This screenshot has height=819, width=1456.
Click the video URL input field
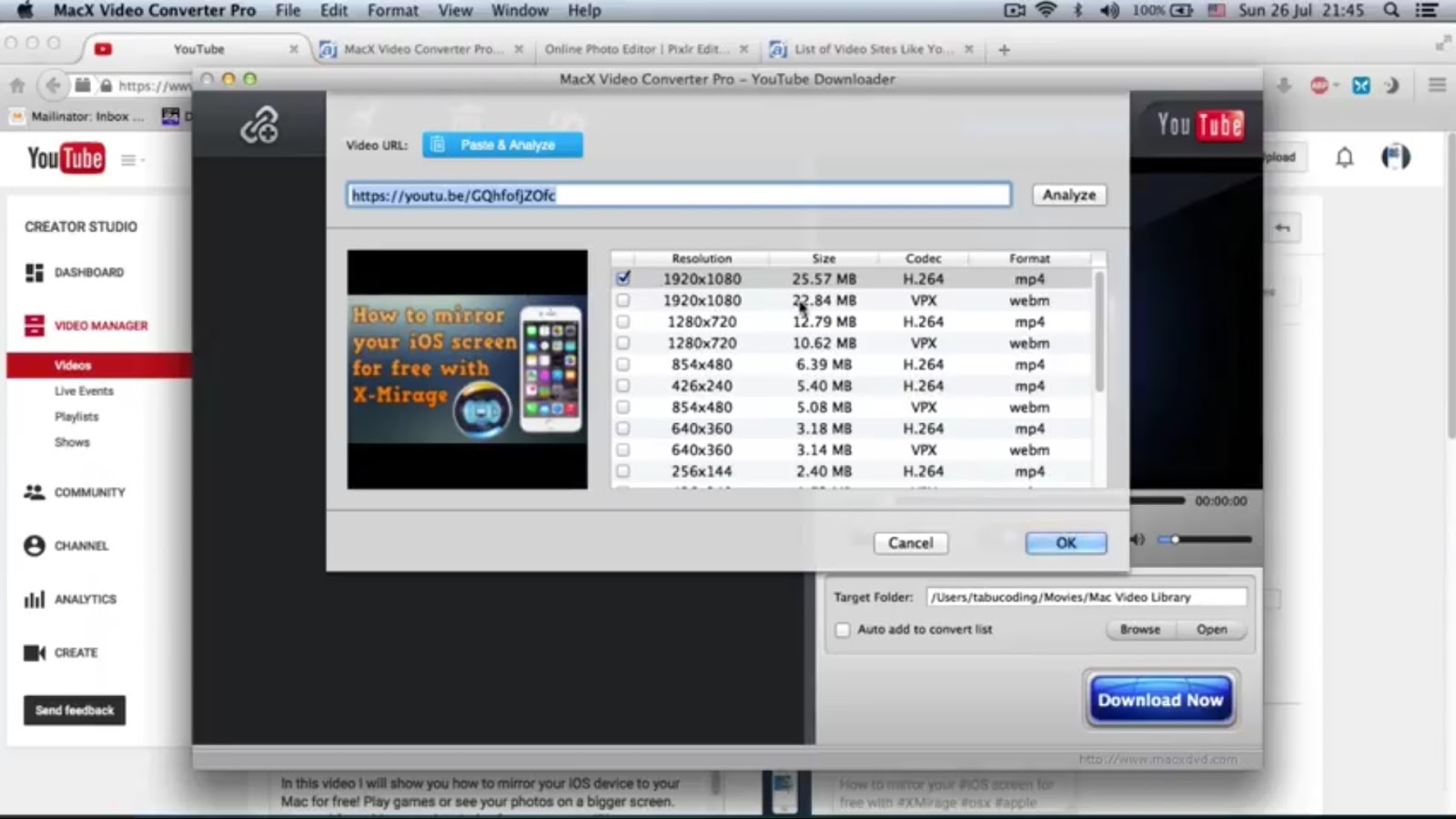click(x=678, y=195)
